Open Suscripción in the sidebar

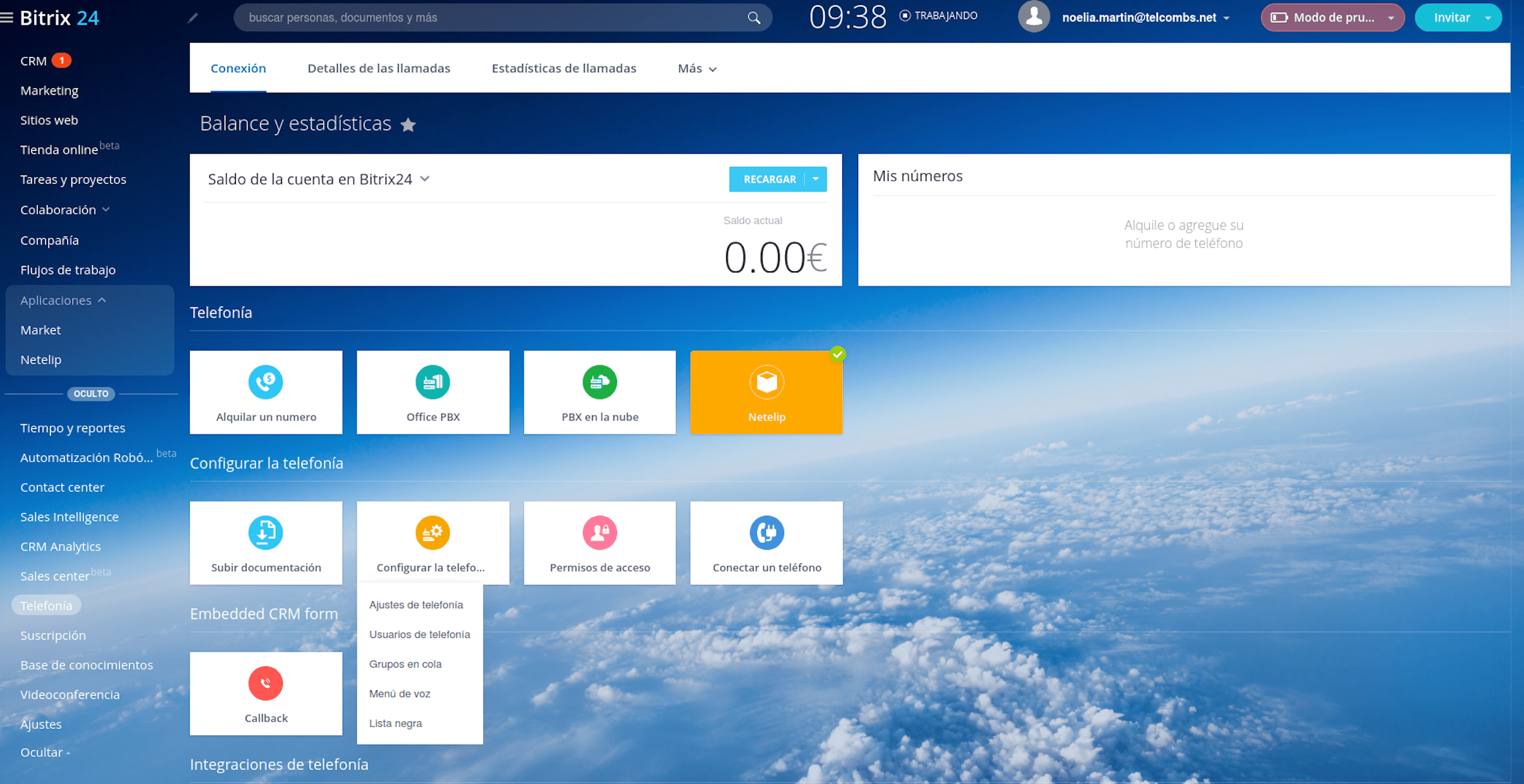click(53, 635)
